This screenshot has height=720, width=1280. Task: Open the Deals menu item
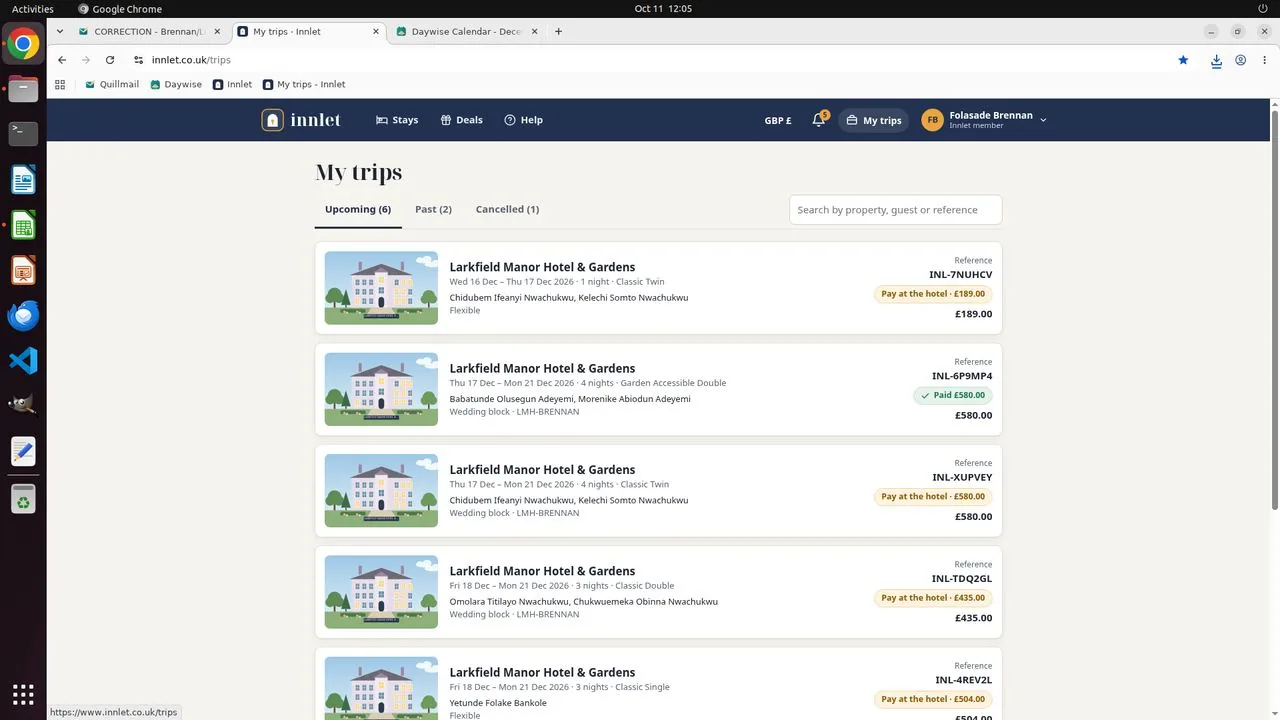461,120
